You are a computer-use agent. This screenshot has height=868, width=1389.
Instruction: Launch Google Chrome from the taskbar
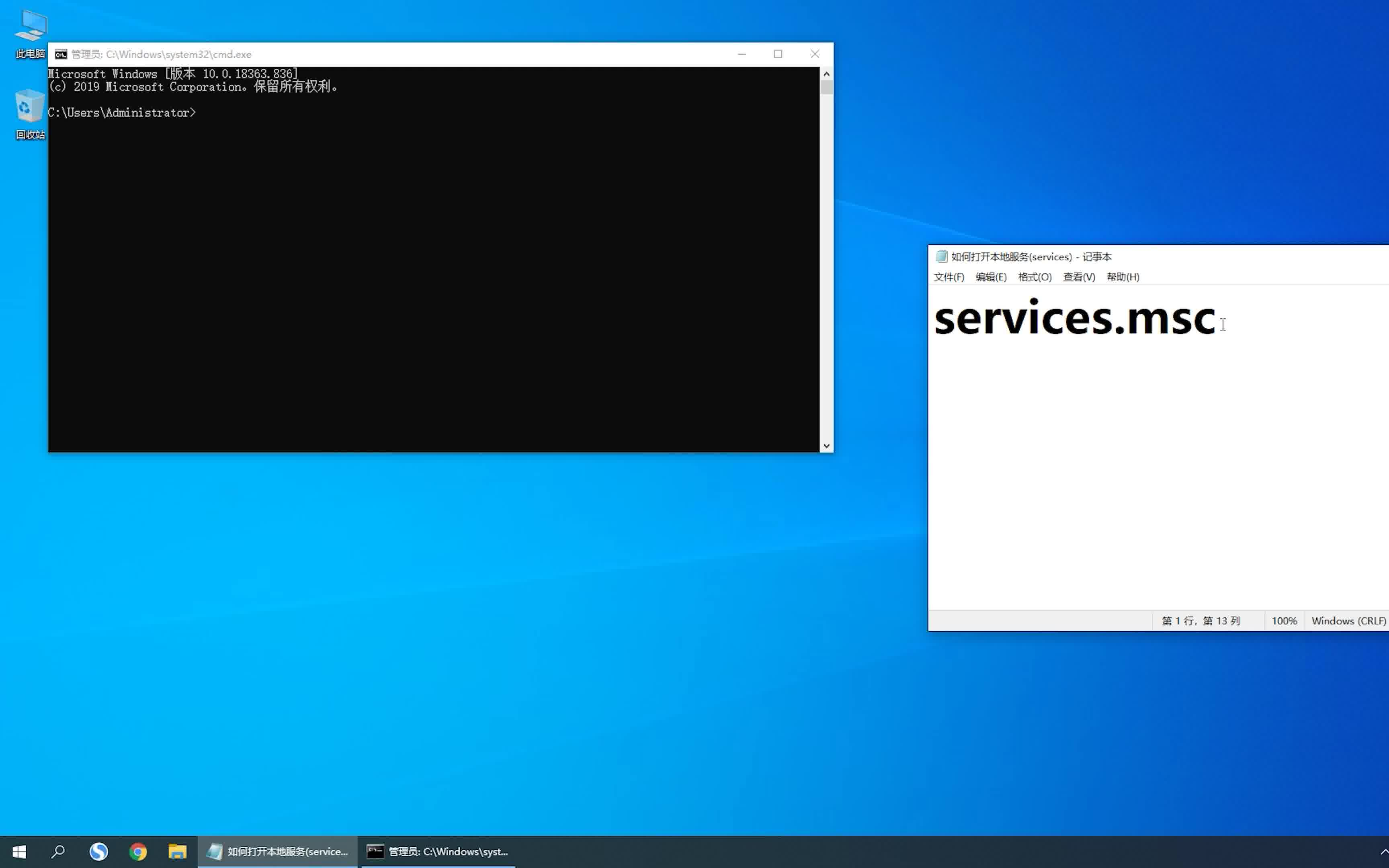pyautogui.click(x=138, y=852)
